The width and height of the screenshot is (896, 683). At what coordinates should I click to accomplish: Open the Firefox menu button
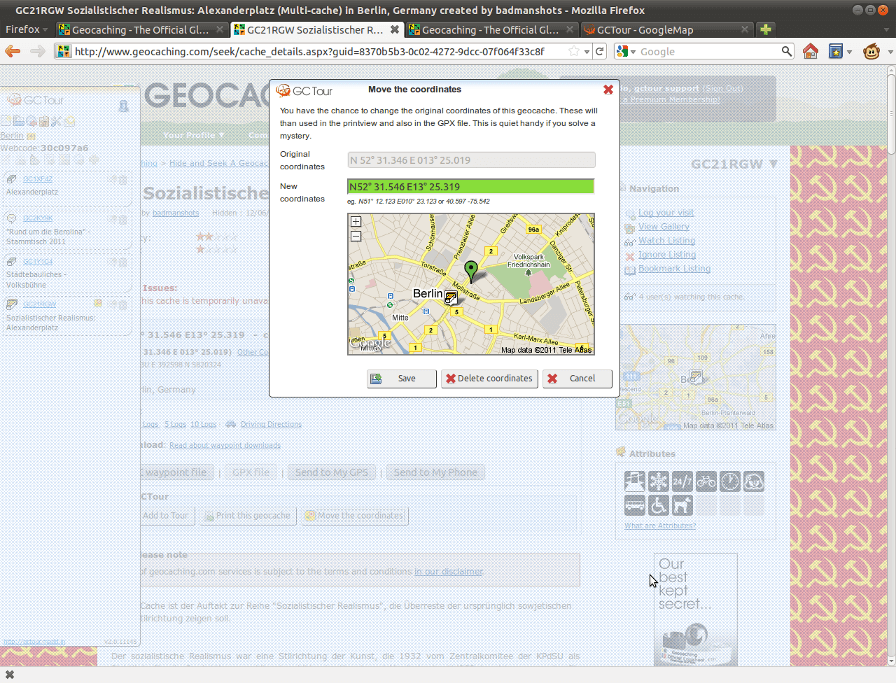(26, 29)
